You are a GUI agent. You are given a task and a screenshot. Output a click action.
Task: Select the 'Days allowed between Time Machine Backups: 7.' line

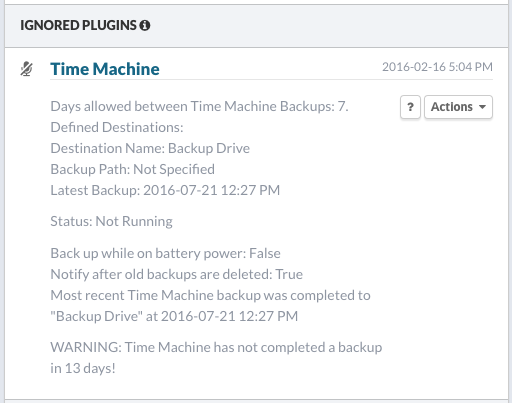(199, 106)
